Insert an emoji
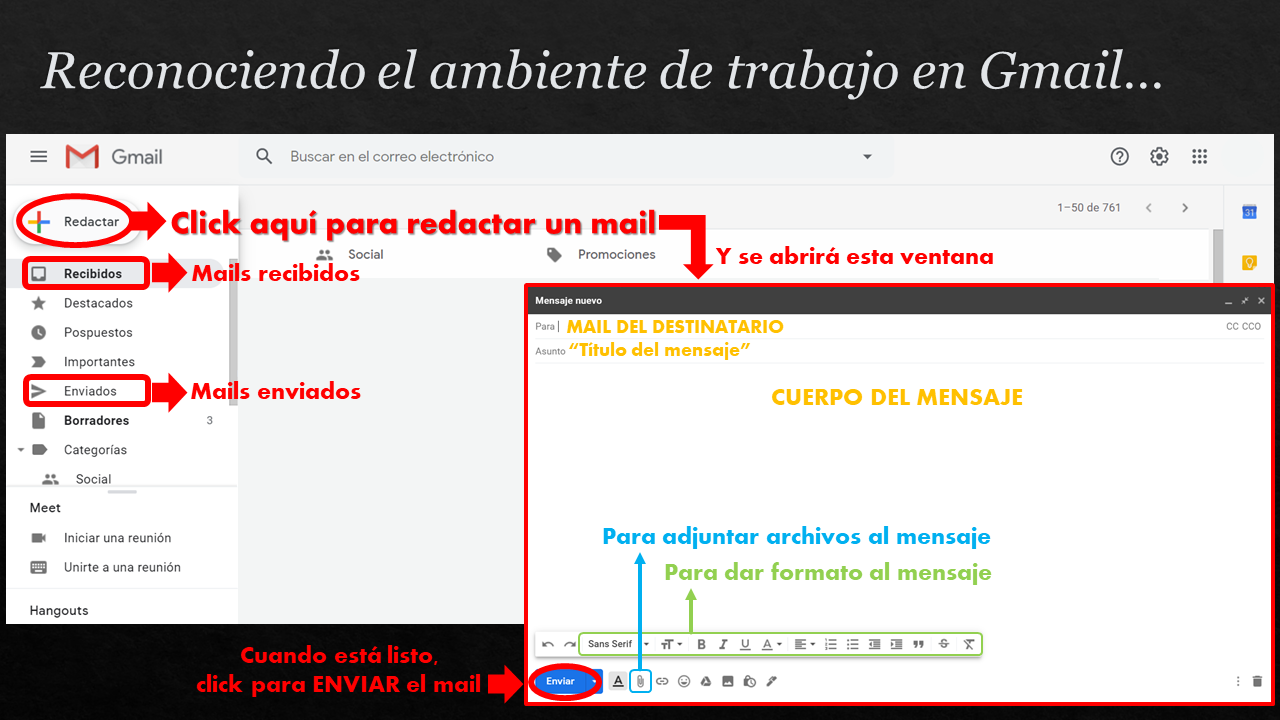Viewport: 1280px width, 720px height. click(684, 681)
